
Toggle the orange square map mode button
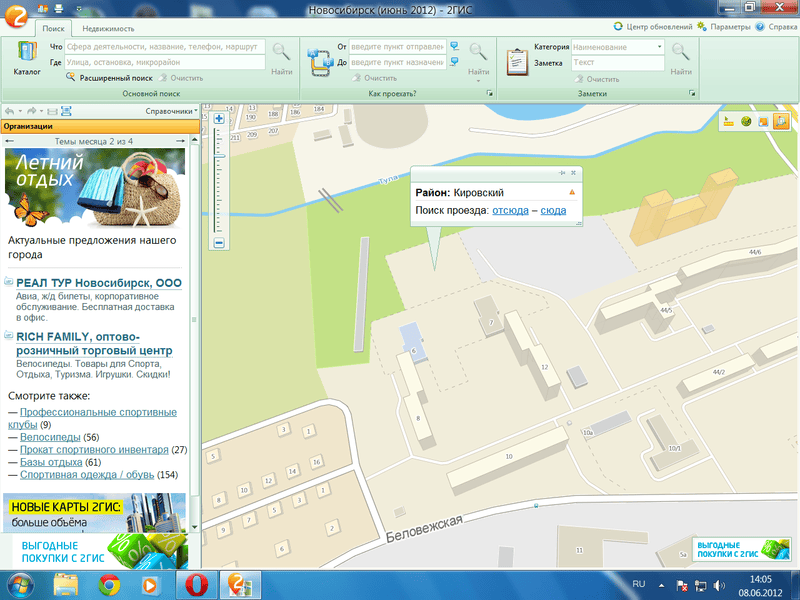tap(763, 121)
